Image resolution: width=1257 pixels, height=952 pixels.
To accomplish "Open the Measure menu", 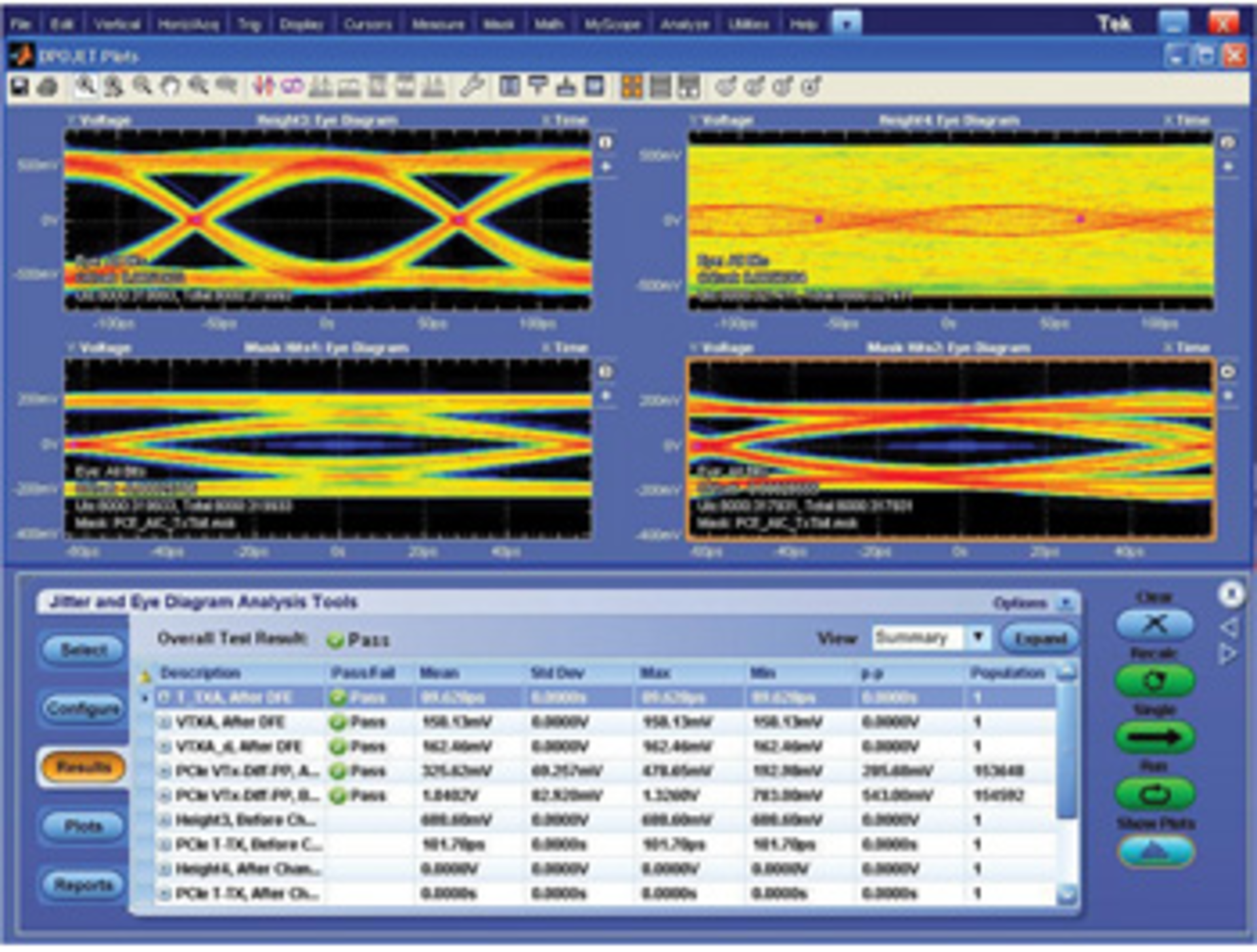I will coord(437,25).
